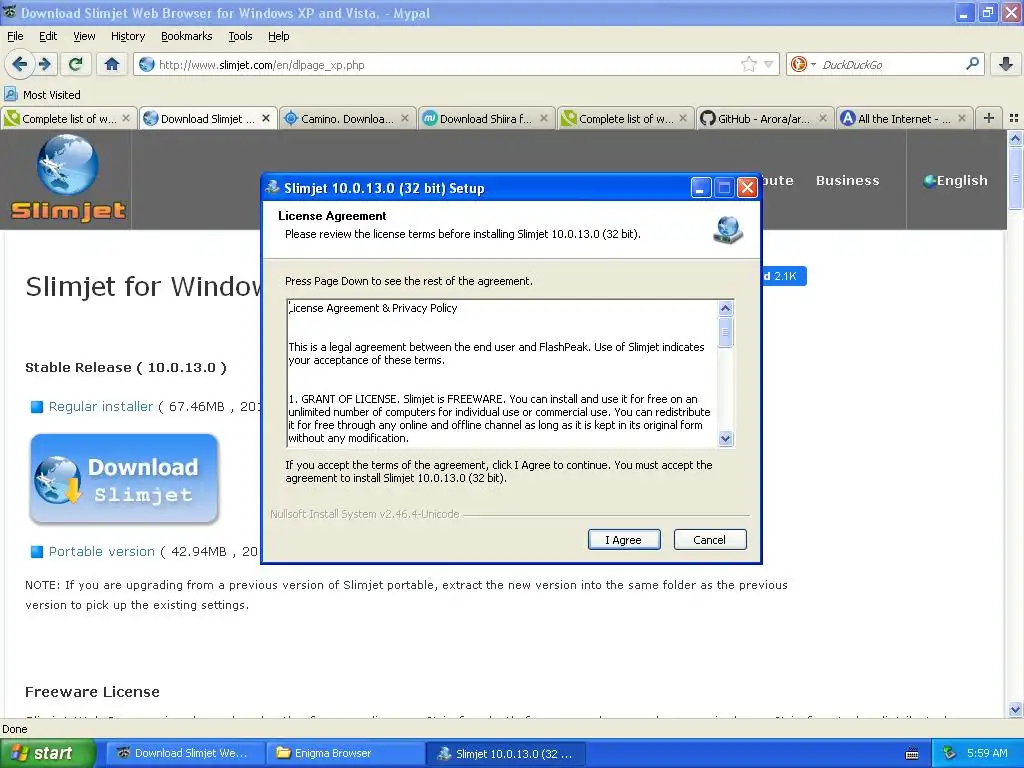Click the Slimjet Setup title bar icon

pyautogui.click(x=273, y=187)
